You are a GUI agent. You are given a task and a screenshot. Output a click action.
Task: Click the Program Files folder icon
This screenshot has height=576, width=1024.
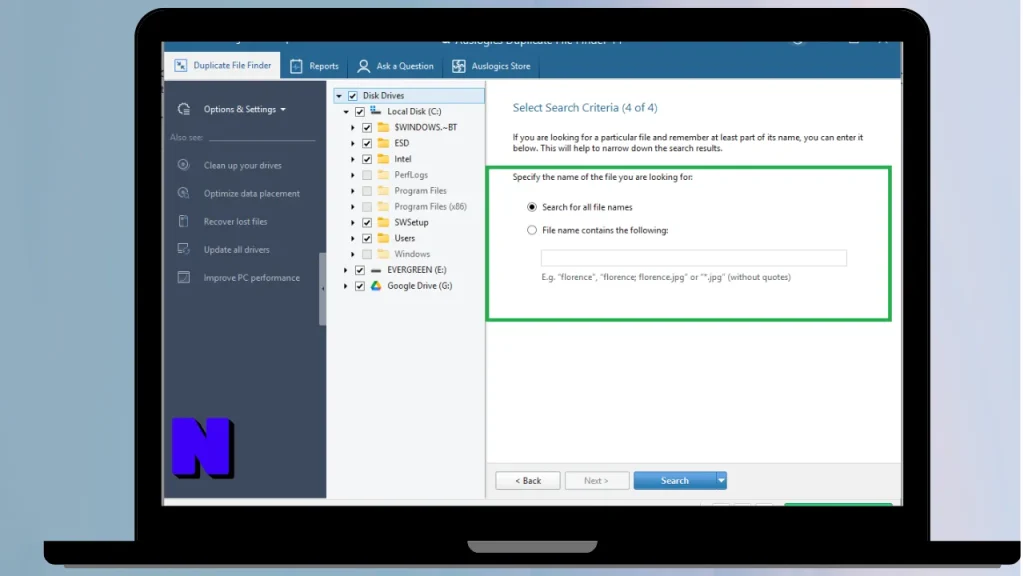pos(383,190)
